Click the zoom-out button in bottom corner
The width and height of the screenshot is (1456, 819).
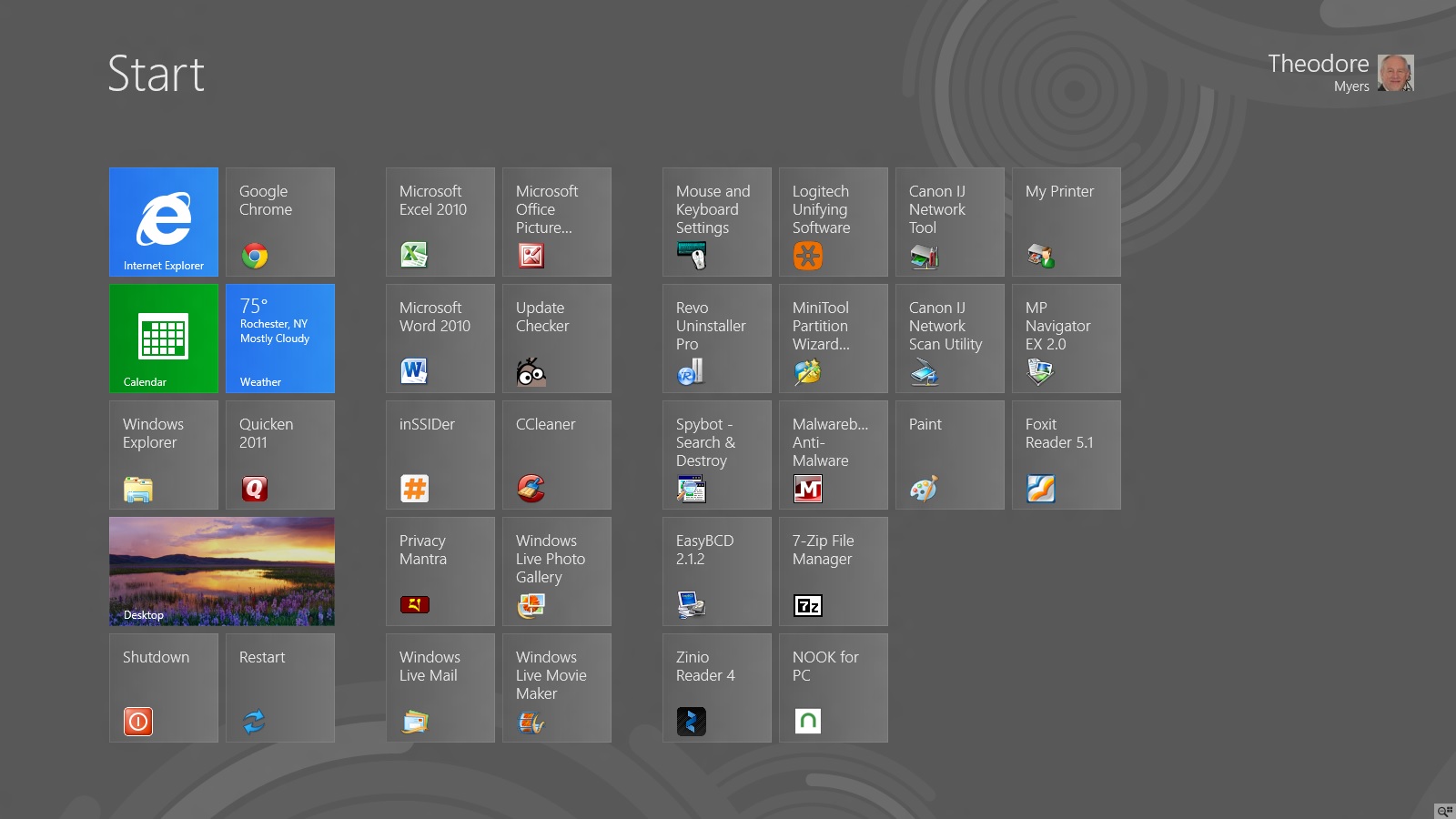point(1445,811)
